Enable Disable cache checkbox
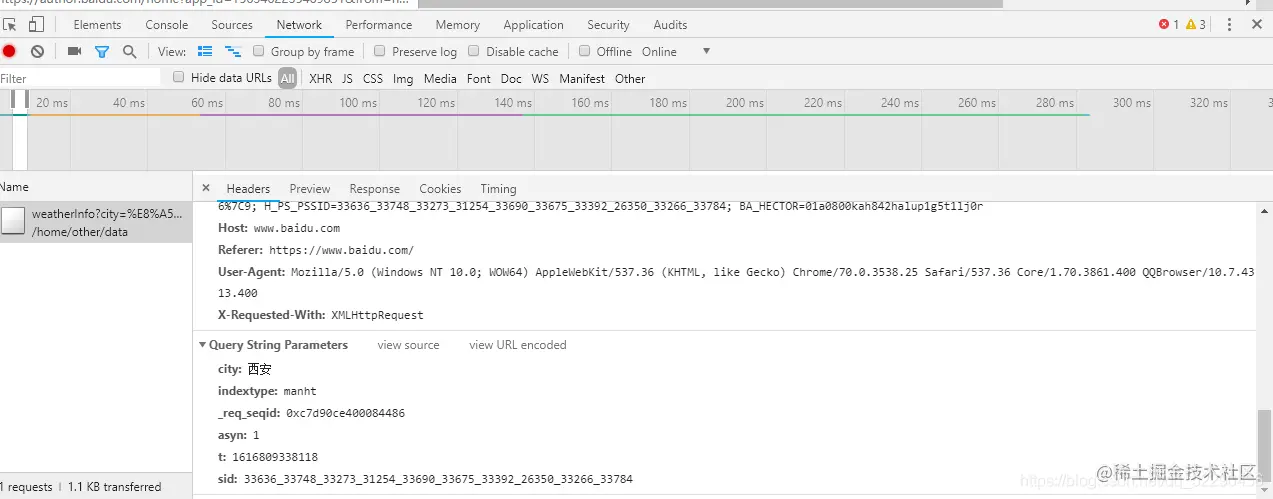 click(x=474, y=51)
